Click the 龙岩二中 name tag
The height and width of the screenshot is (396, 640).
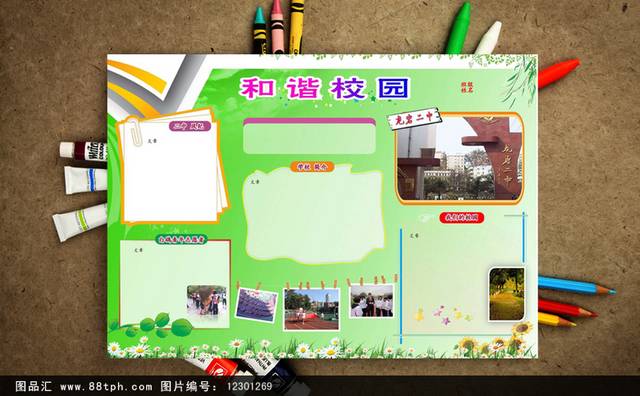[415, 118]
